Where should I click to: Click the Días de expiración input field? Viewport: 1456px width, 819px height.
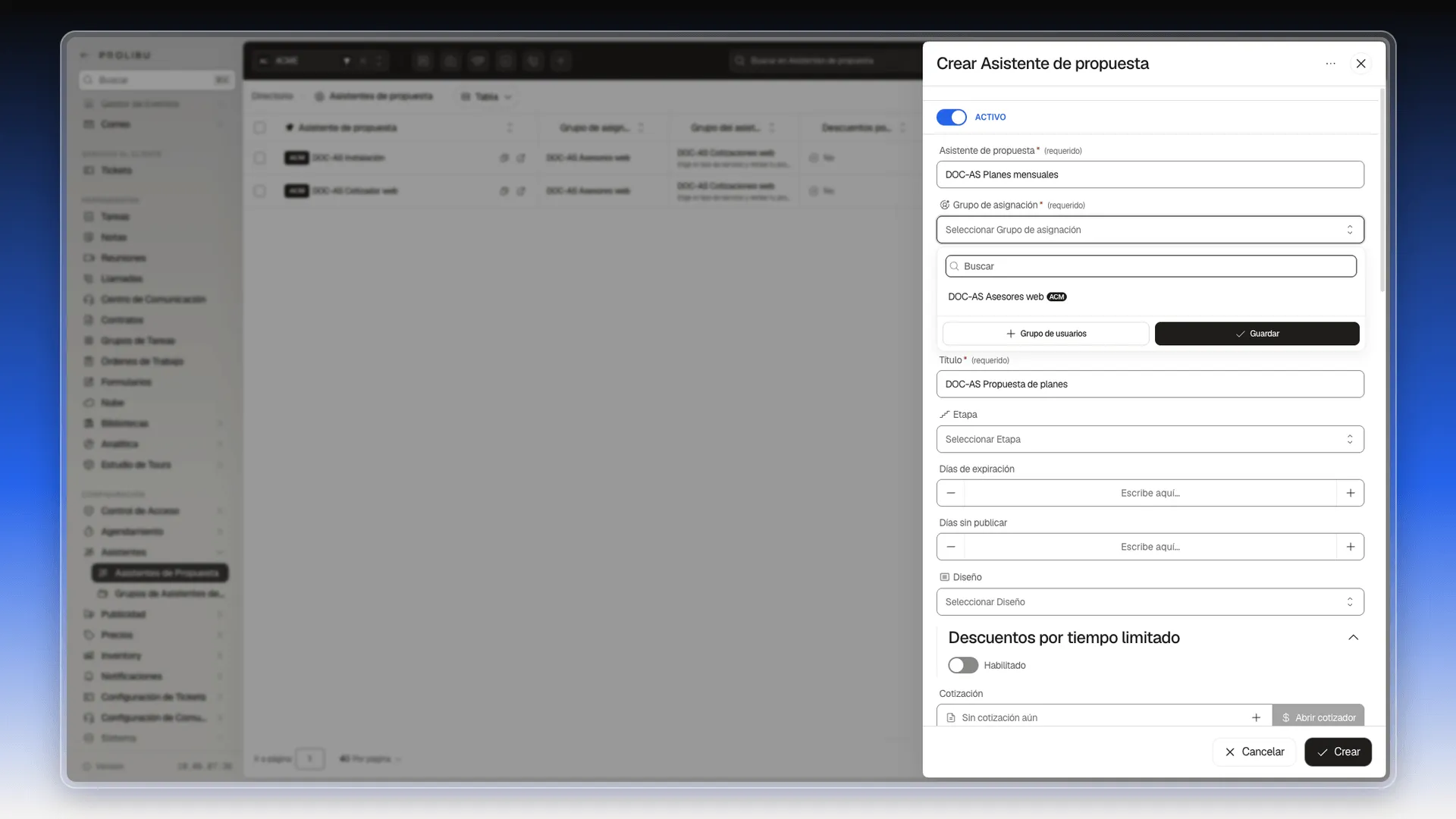(1150, 493)
